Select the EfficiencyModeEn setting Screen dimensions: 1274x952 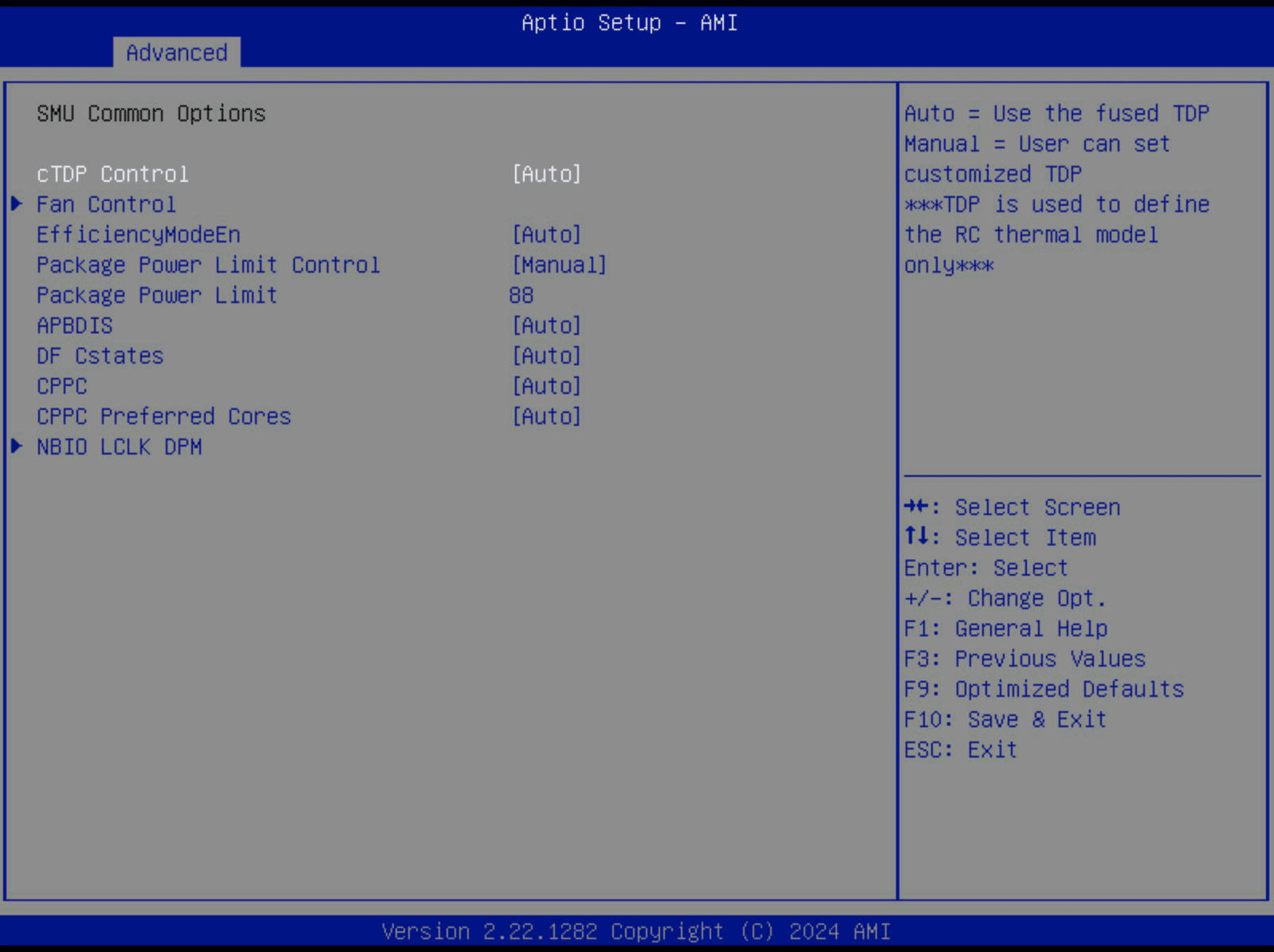tap(139, 234)
